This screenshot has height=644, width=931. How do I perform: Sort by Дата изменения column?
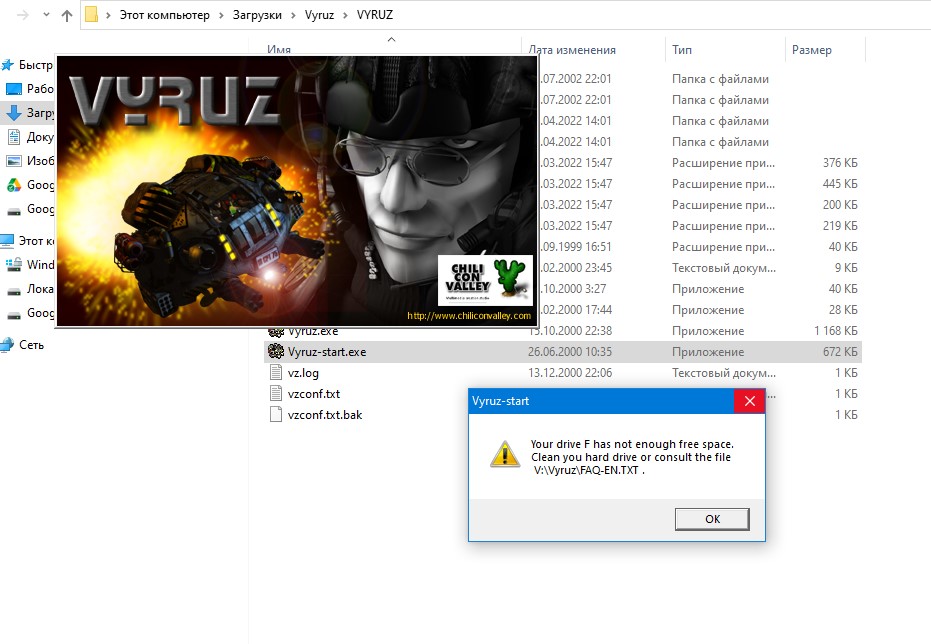pos(572,50)
